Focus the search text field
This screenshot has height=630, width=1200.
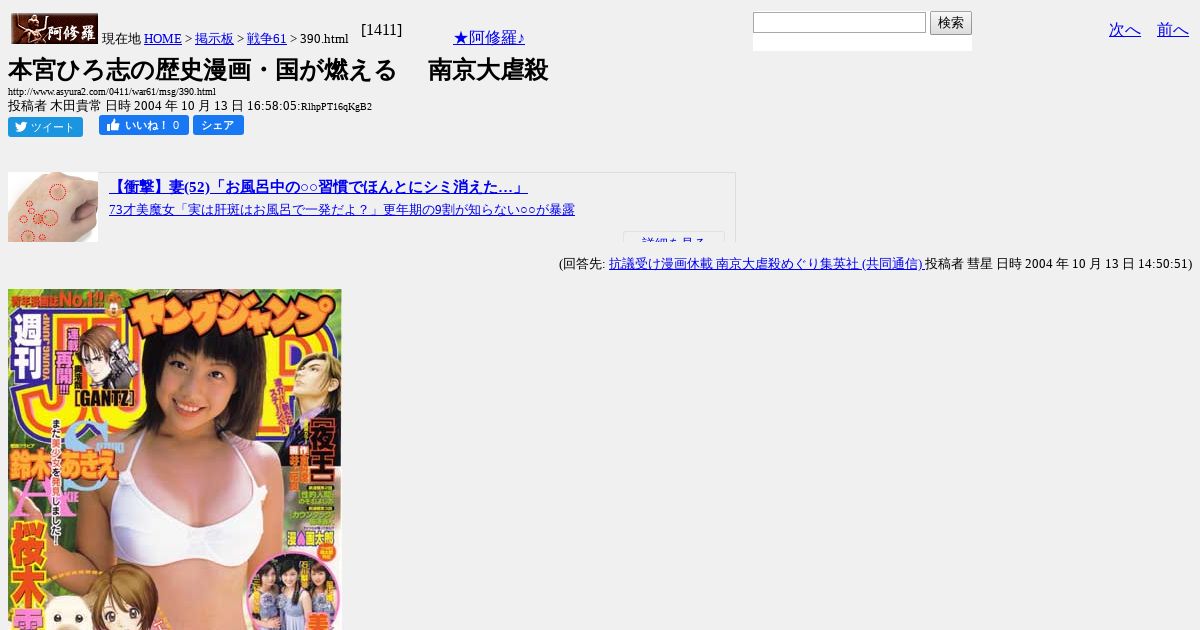pos(839,22)
